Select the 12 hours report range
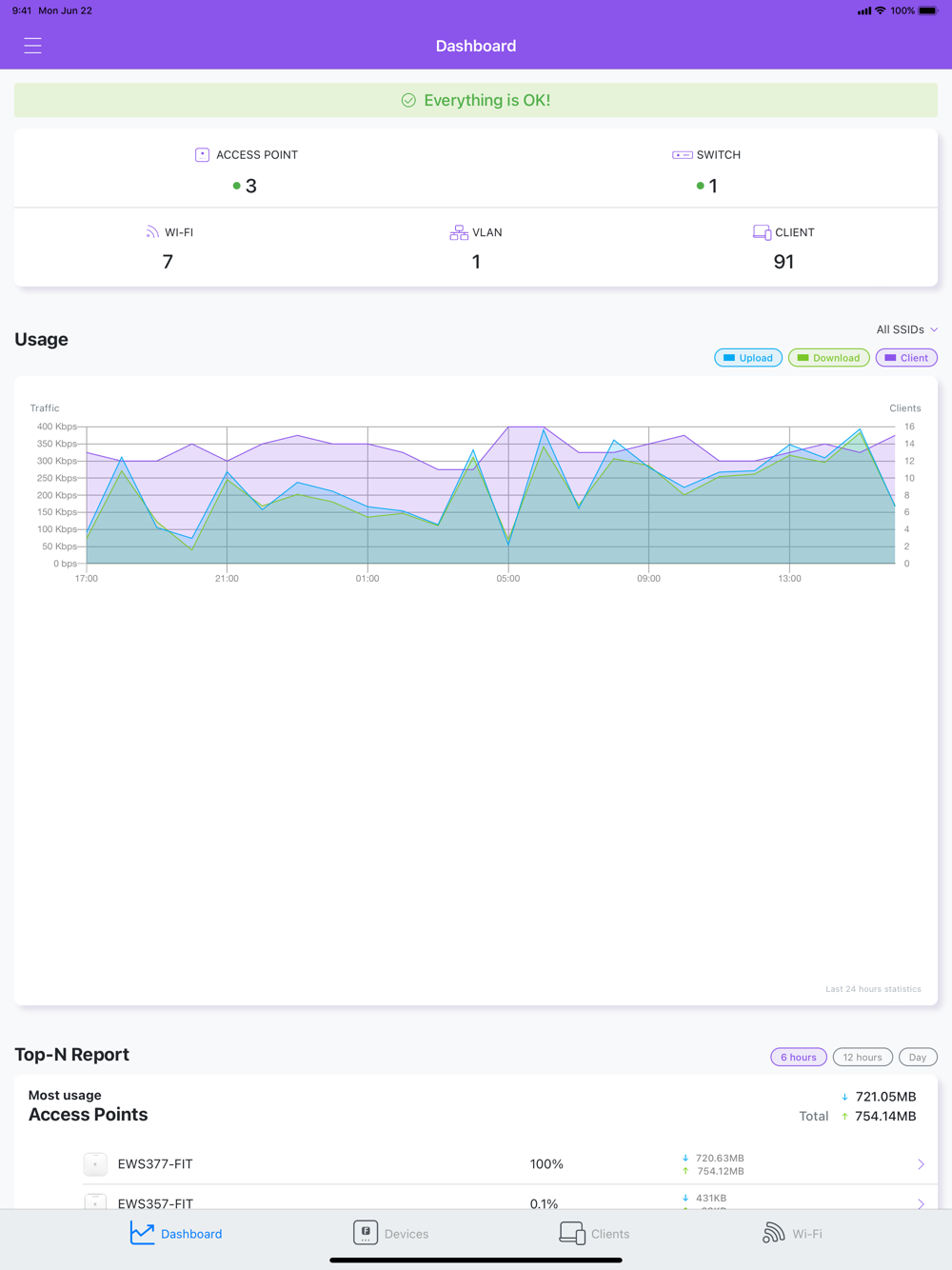The height and width of the screenshot is (1270, 952). [x=863, y=1057]
